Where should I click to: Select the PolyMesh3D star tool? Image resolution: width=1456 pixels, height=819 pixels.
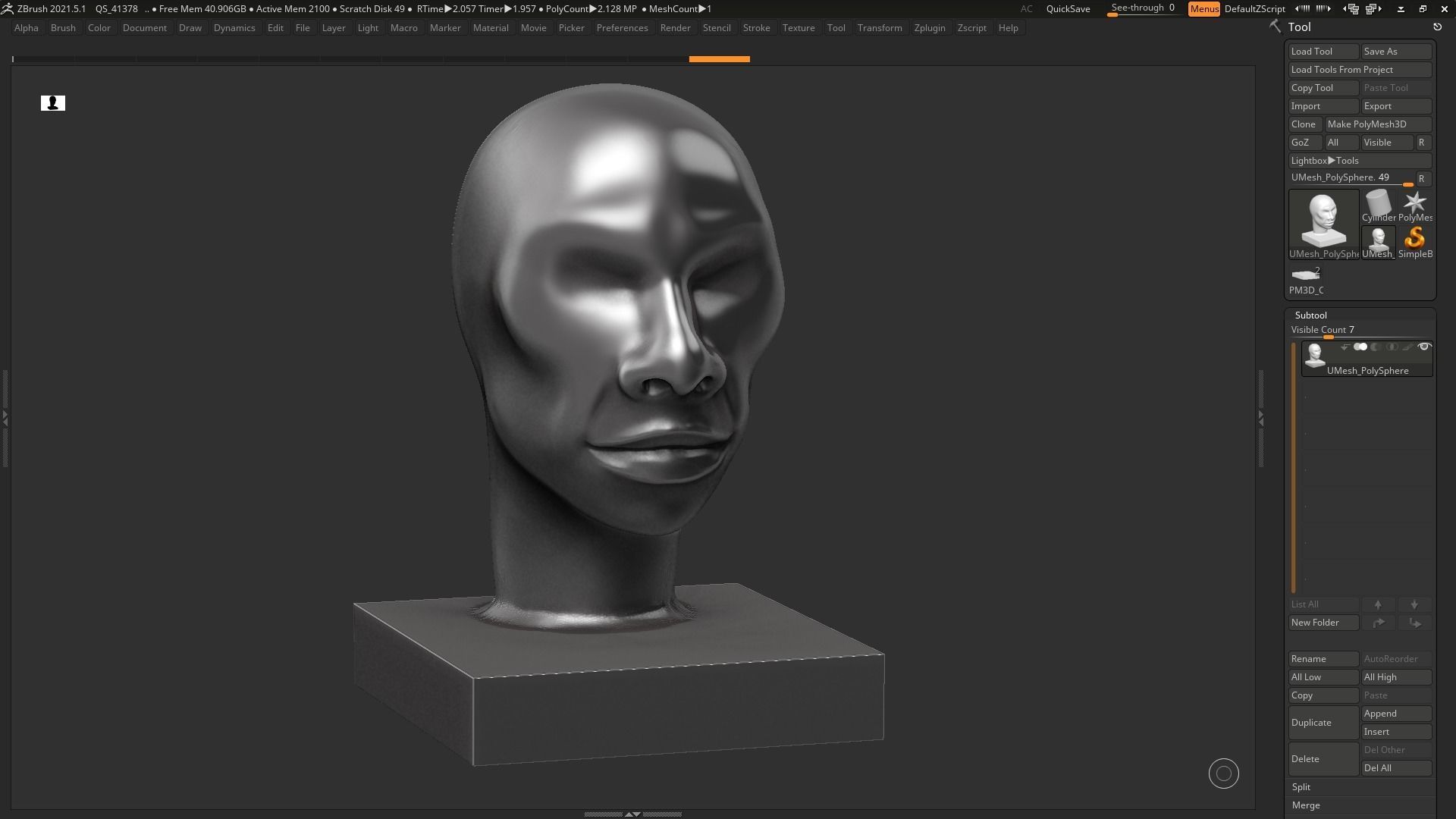tap(1415, 206)
